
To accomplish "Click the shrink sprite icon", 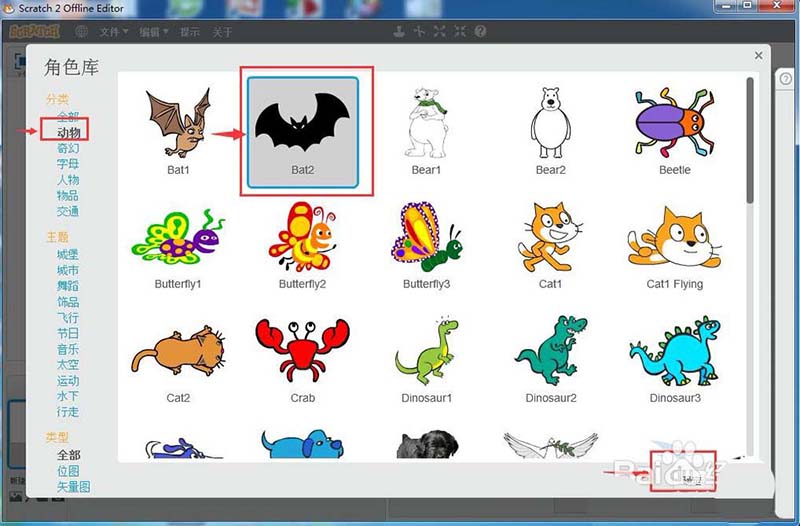I will [460, 32].
